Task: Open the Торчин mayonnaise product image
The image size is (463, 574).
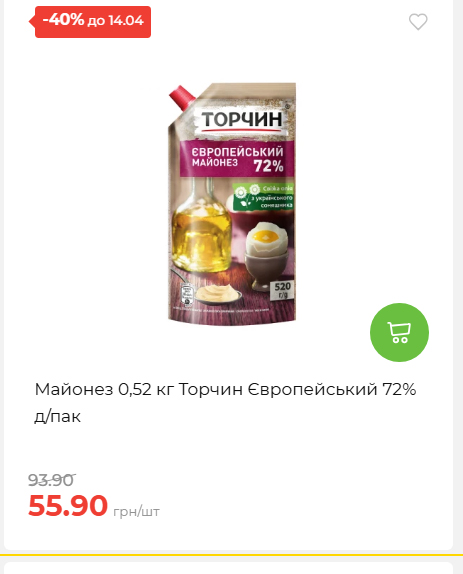Action: coord(232,204)
